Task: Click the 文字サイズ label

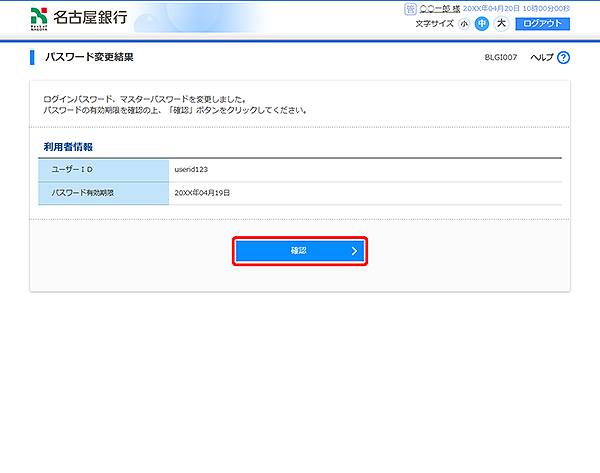Action: (x=435, y=24)
